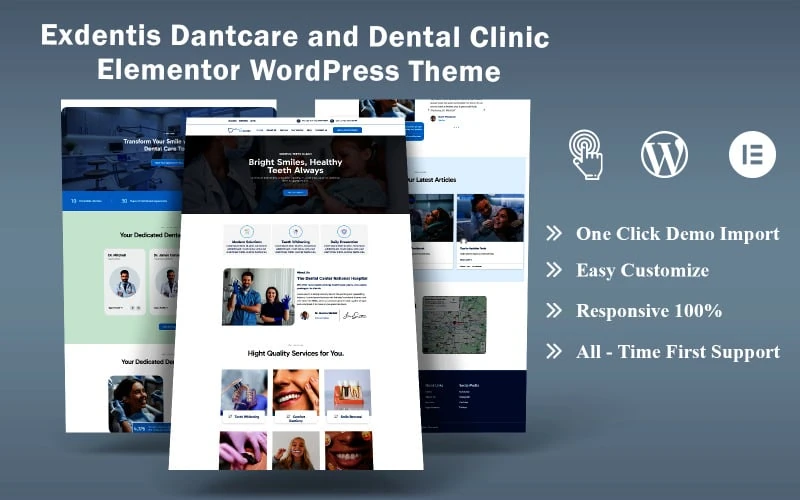Click the map preview on the right page
Viewport: 800px width, 500px height.
click(454, 325)
